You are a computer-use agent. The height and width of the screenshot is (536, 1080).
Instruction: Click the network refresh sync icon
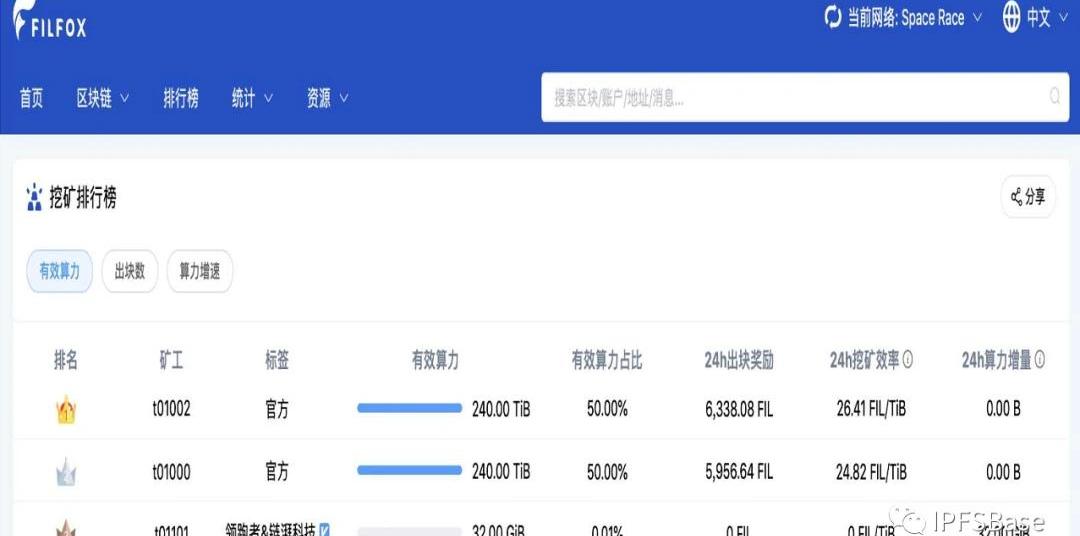click(832, 17)
